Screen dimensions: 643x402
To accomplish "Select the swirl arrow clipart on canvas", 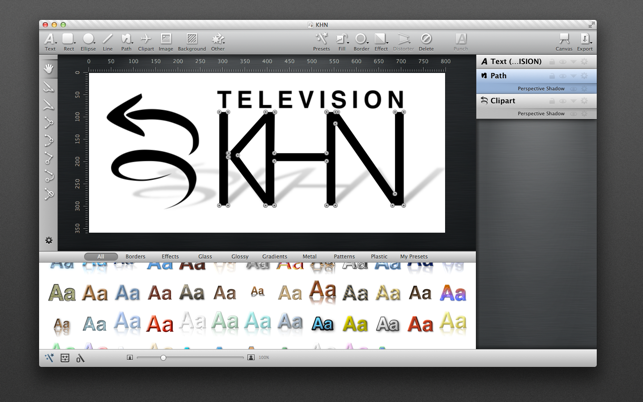I will coord(153,151).
